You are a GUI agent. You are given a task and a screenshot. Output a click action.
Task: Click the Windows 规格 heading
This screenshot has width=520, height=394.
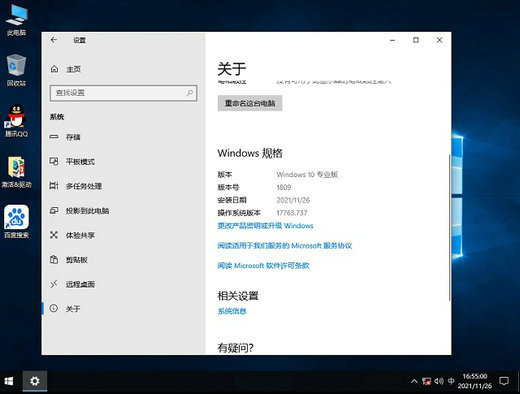click(250, 153)
